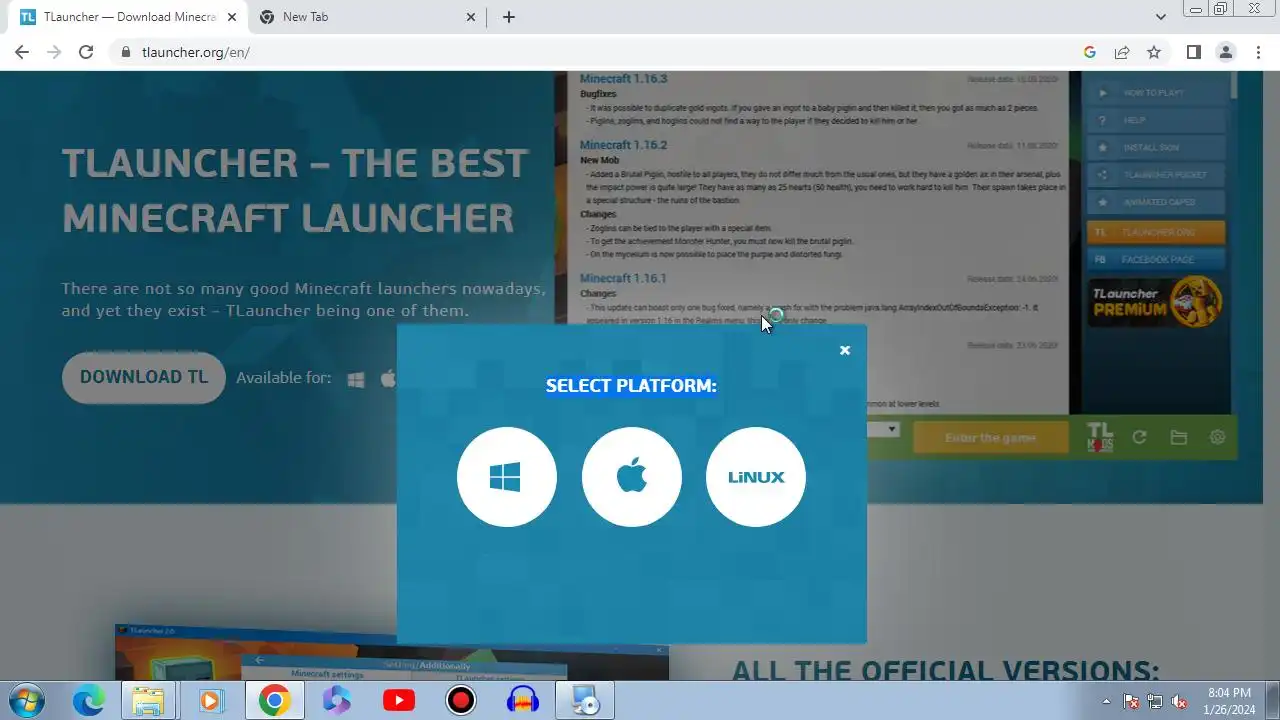The image size is (1280, 720).
Task: Choose the Linux platform option
Action: point(755,477)
